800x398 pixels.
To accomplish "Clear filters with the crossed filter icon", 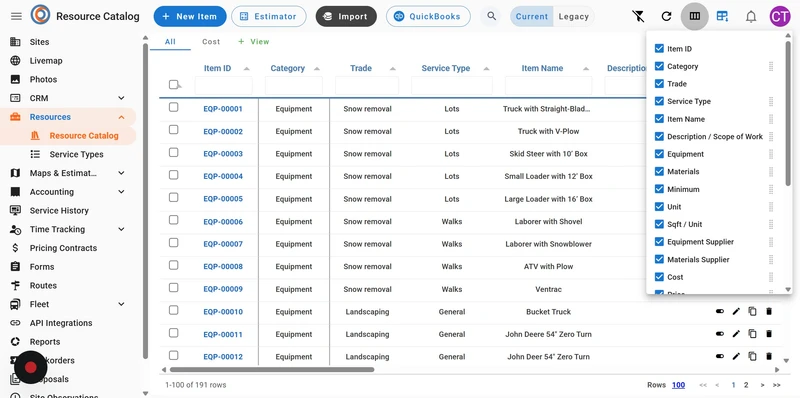I will [638, 16].
